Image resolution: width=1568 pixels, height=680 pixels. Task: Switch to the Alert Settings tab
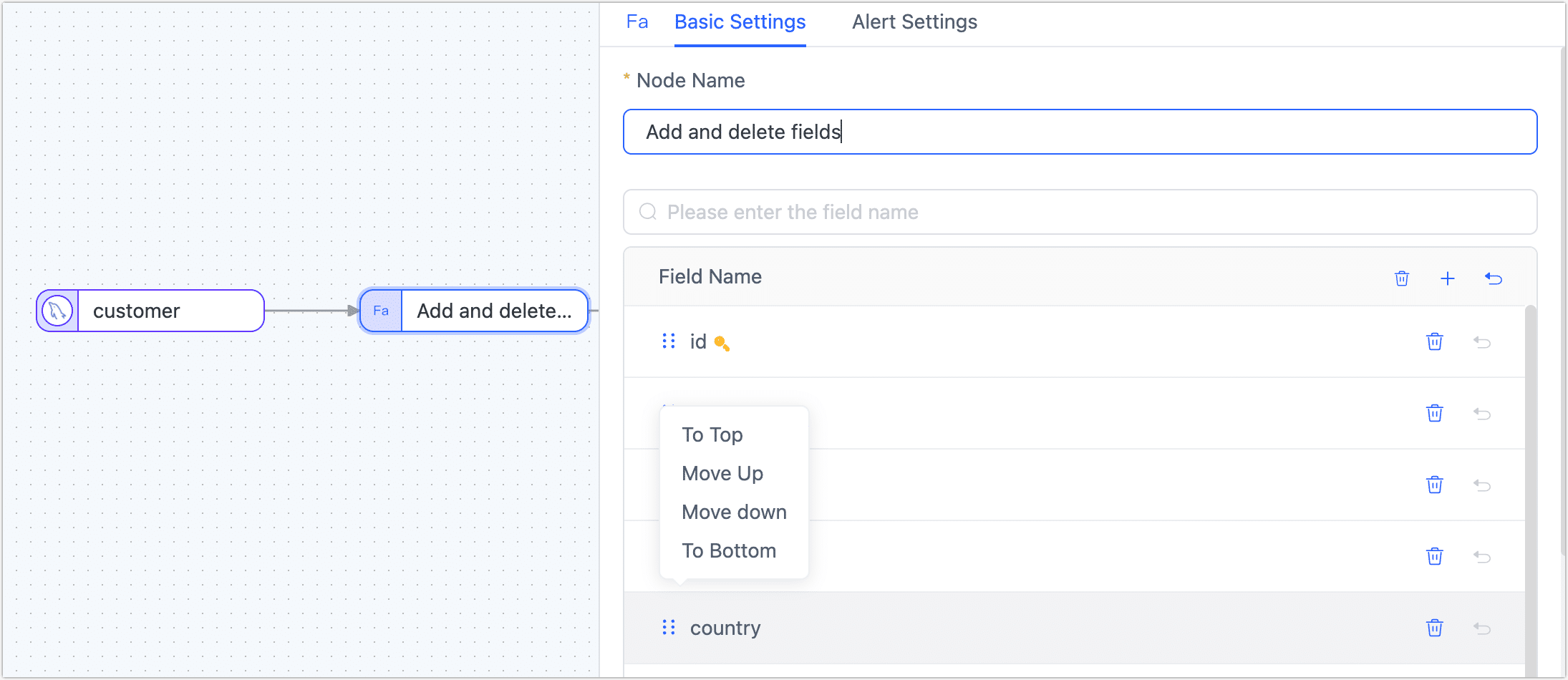pos(914,22)
